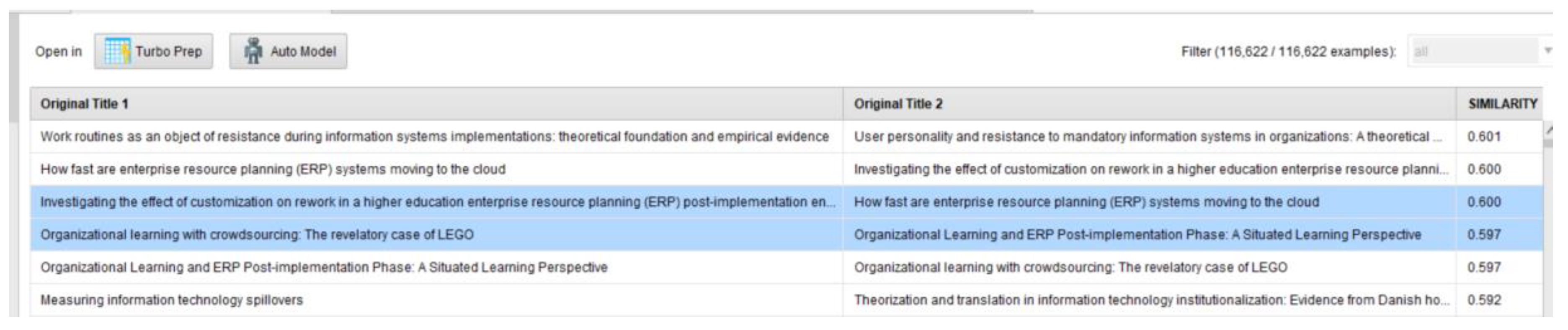Click 'How fast are enterprise' in Title 2 column
Image resolution: width=1568 pixels, height=330 pixels.
[1086, 202]
